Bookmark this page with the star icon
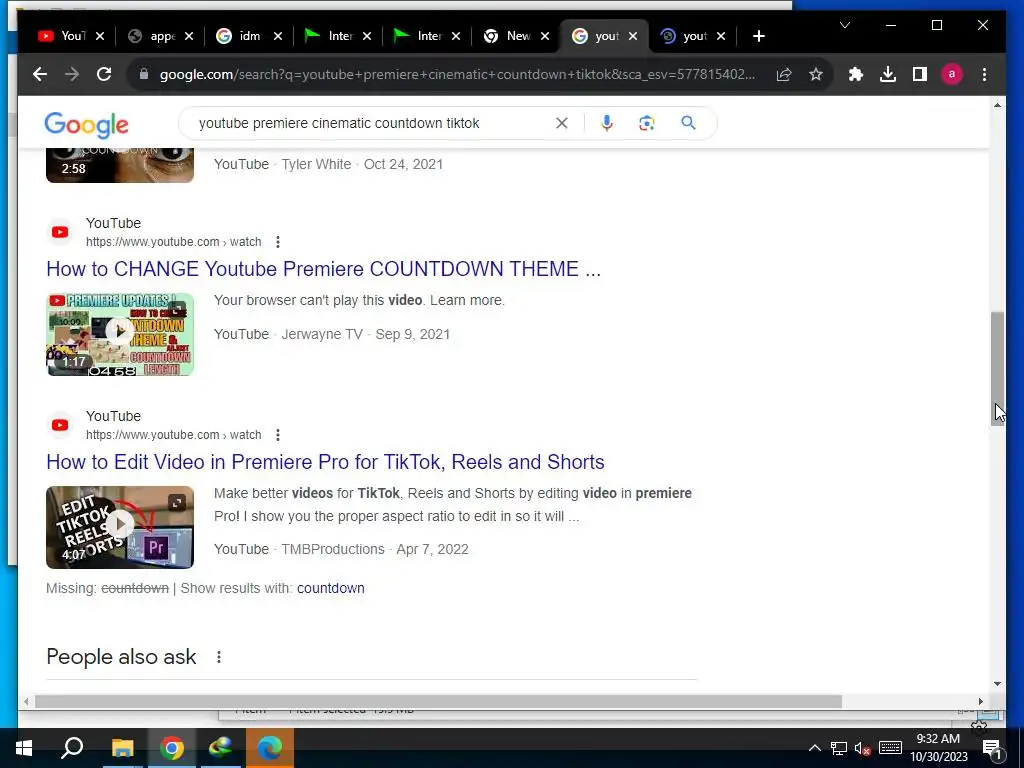1024x768 pixels. (816, 74)
